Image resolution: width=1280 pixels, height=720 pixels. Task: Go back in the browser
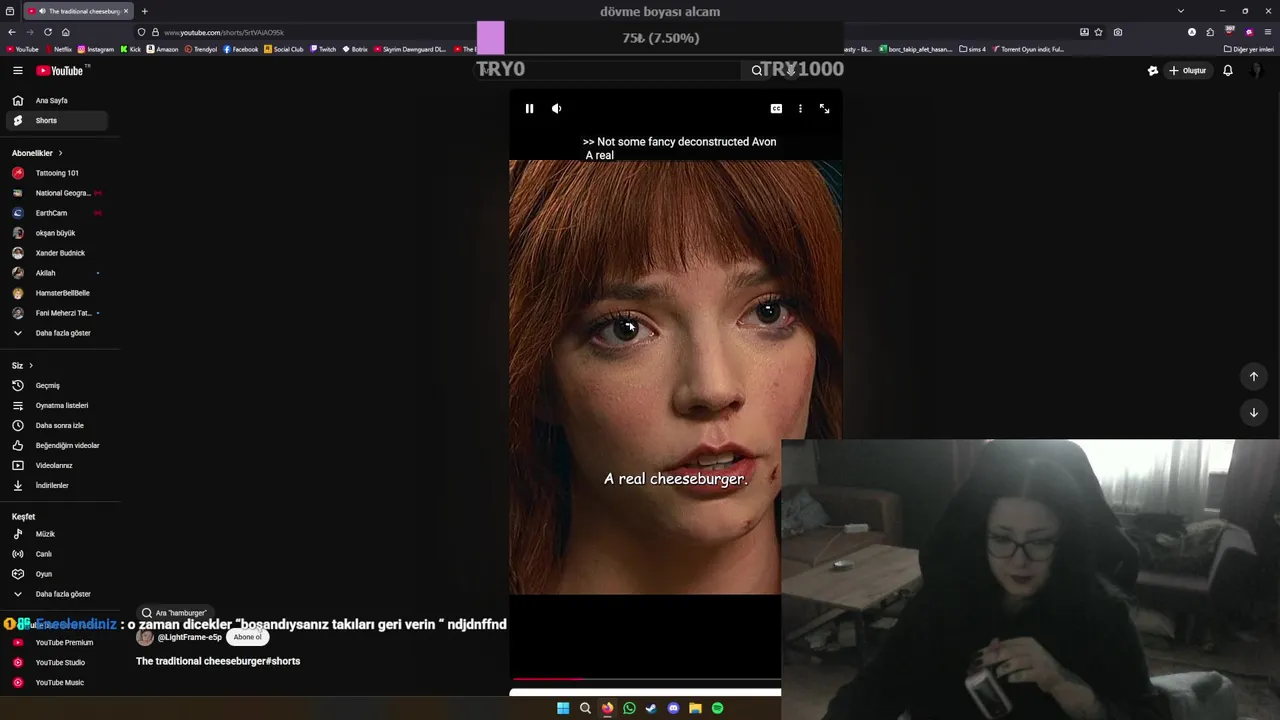point(12,32)
